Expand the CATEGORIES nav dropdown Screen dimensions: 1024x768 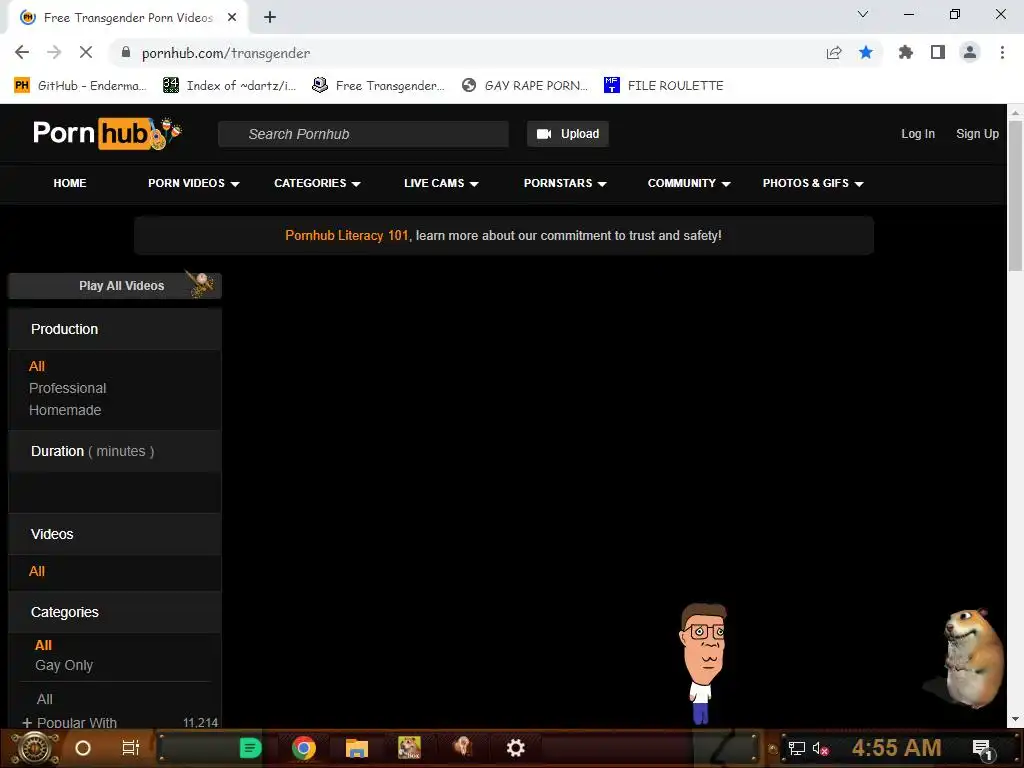317,184
